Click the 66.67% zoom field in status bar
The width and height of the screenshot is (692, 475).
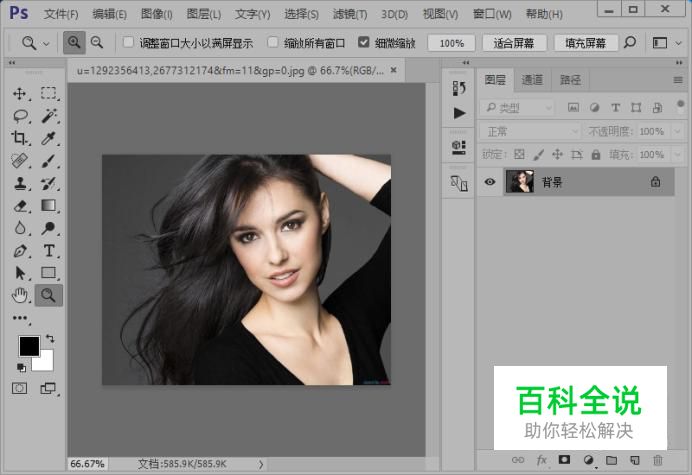point(88,464)
